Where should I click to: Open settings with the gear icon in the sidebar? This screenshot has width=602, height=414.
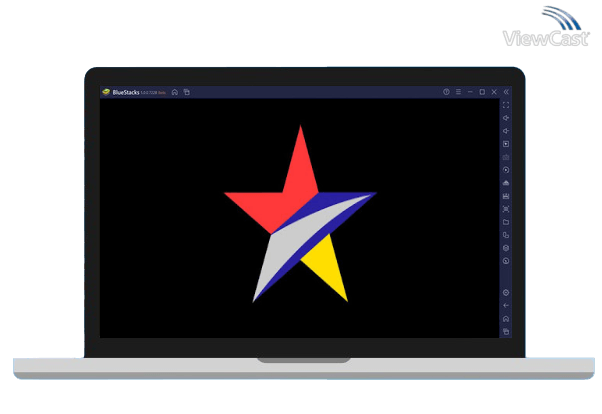(x=506, y=293)
